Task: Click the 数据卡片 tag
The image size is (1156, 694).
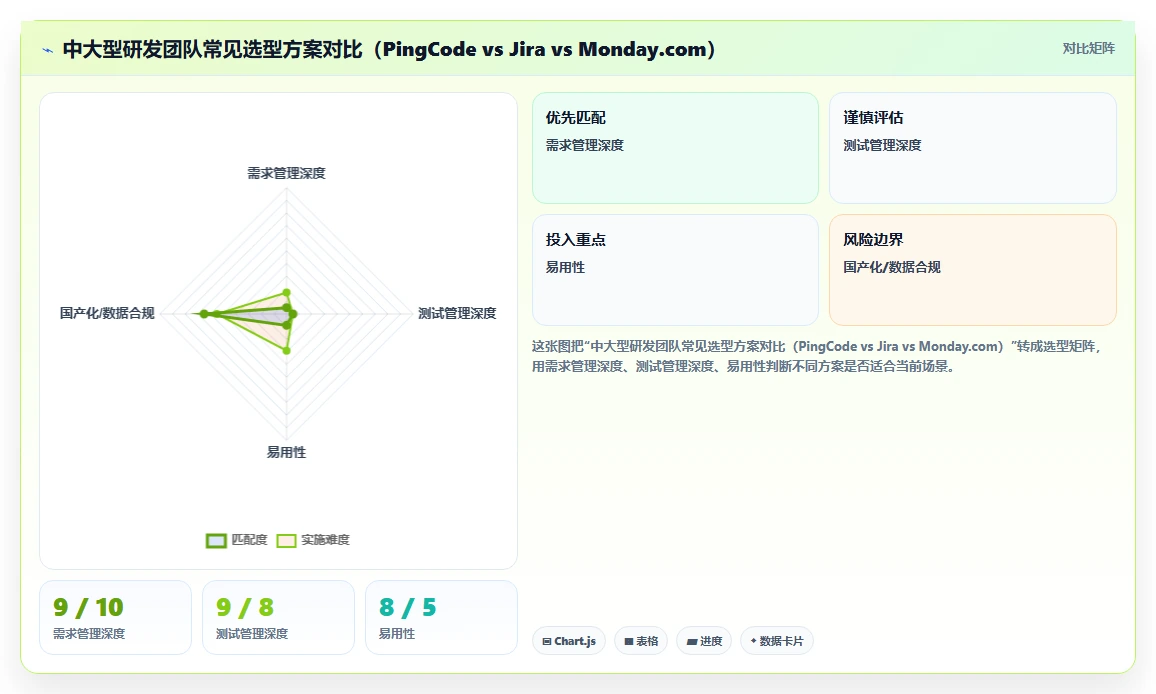Action: 776,641
